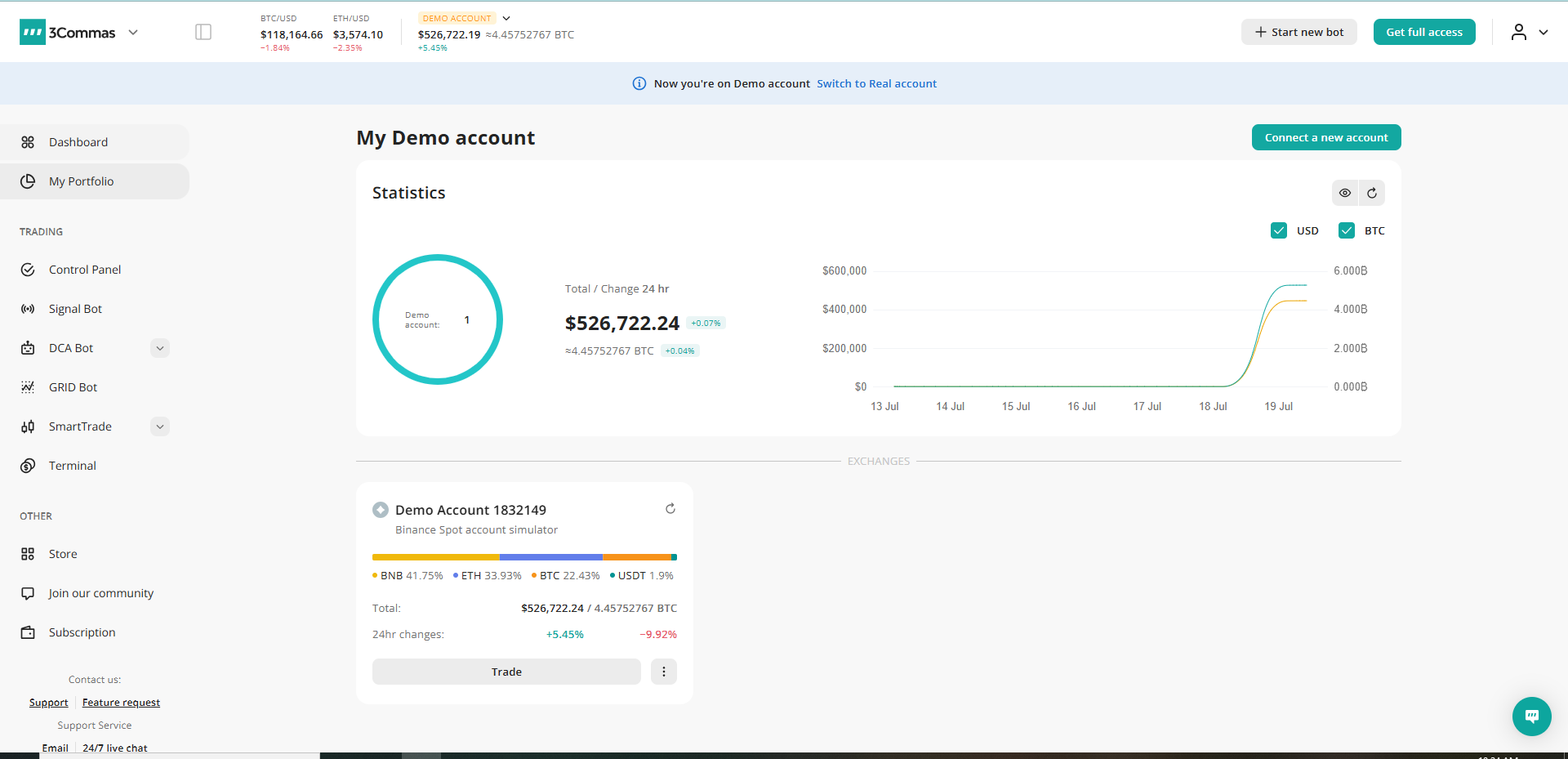Open user profile icon

(1518, 32)
